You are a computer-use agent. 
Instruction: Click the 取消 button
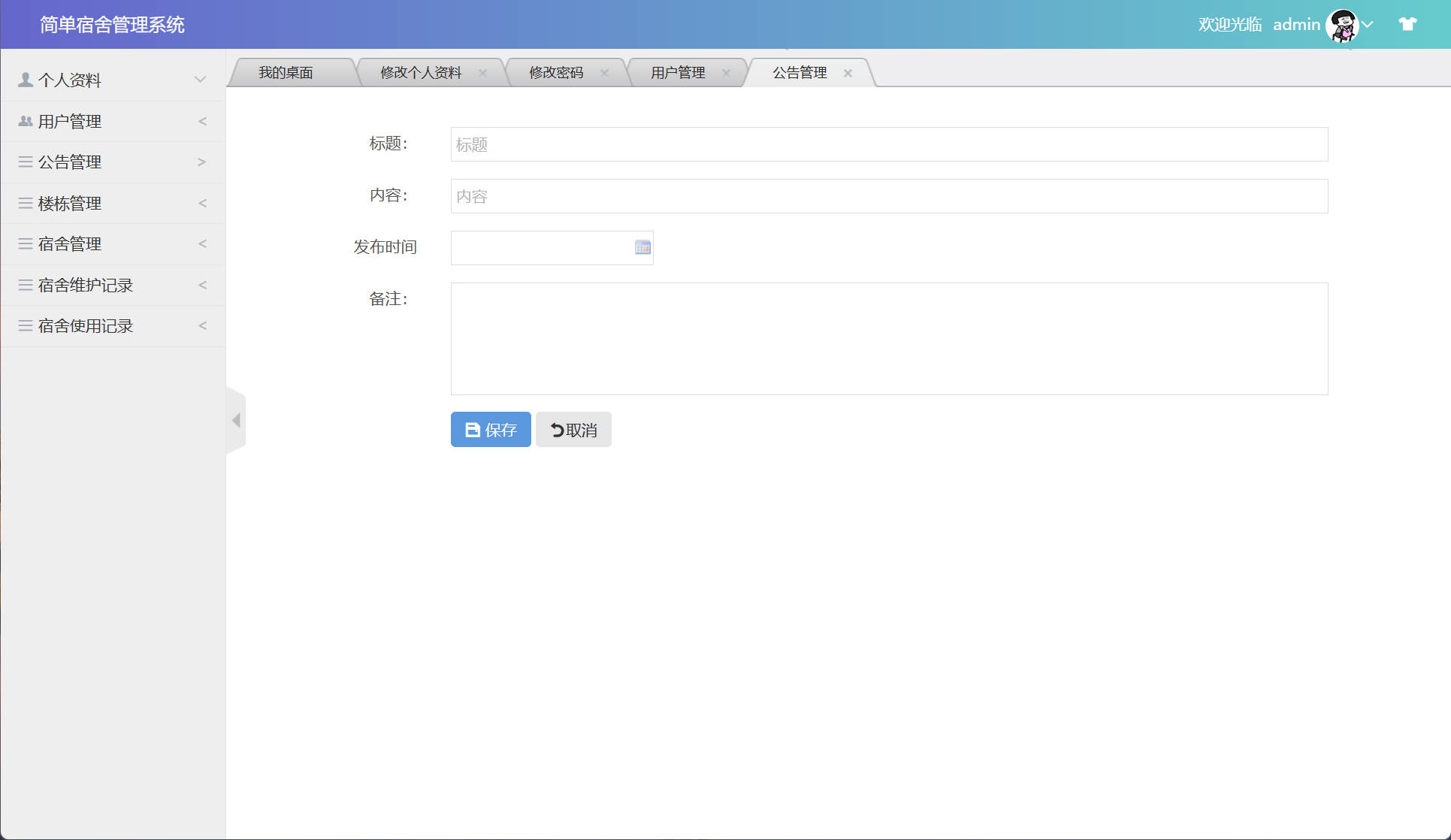tap(573, 429)
